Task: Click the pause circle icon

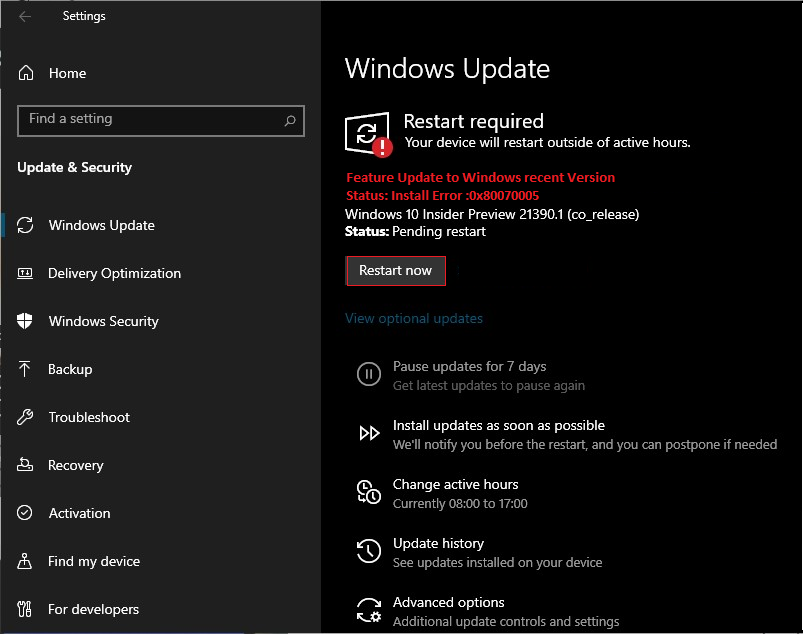Action: tap(369, 374)
